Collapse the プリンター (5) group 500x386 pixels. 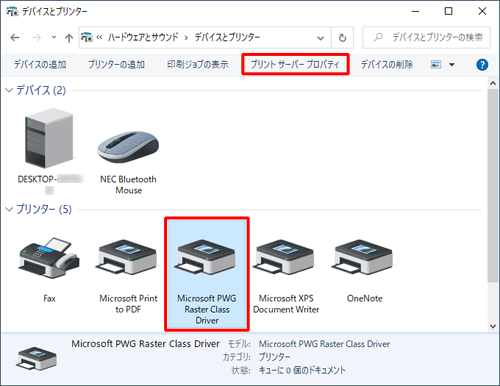click(x=9, y=209)
